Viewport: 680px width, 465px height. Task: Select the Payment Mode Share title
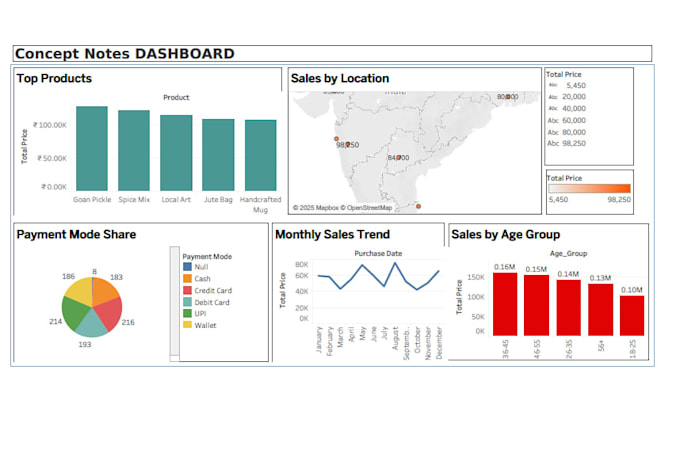click(x=76, y=234)
